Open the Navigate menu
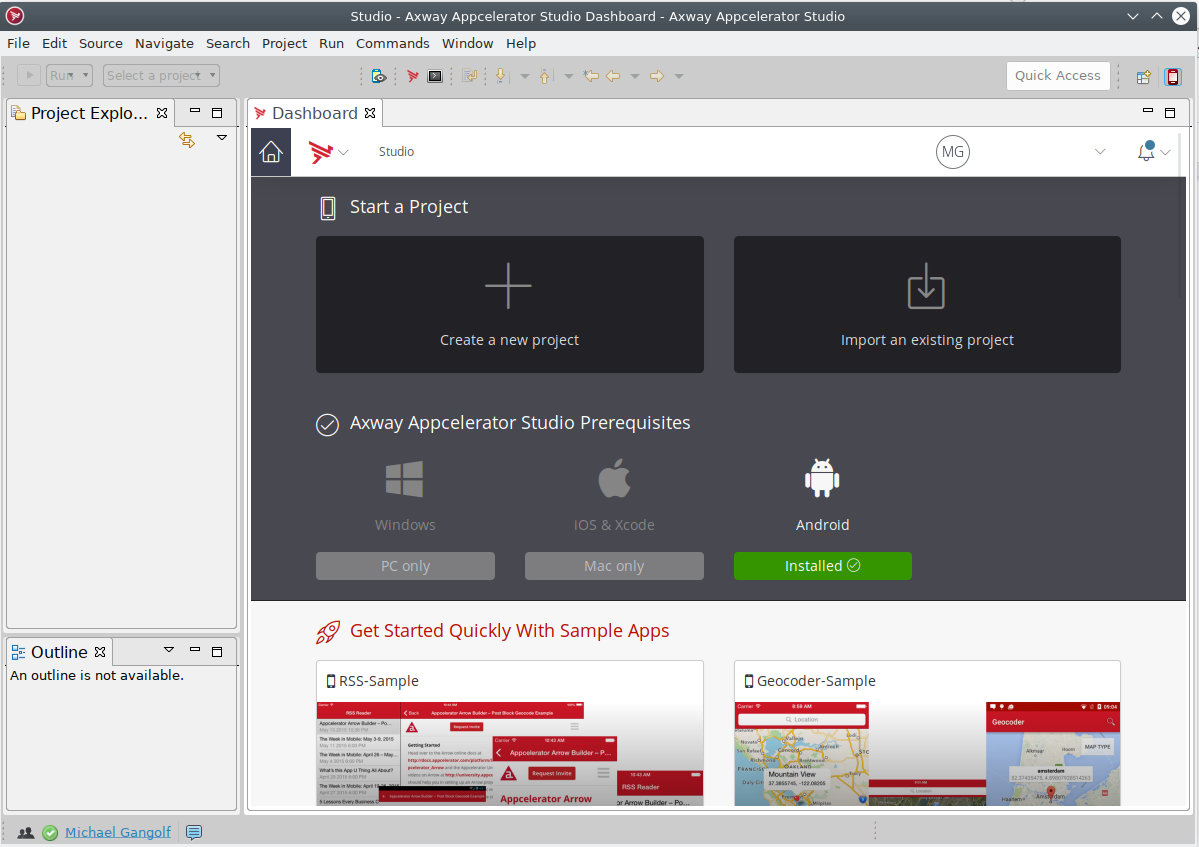Image resolution: width=1199 pixels, height=847 pixels. 164,44
